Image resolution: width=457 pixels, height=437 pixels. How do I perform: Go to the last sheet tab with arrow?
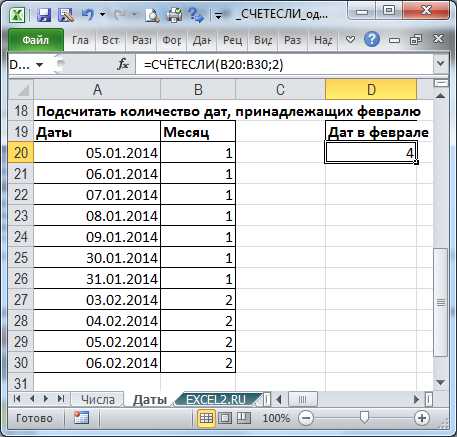click(61, 398)
